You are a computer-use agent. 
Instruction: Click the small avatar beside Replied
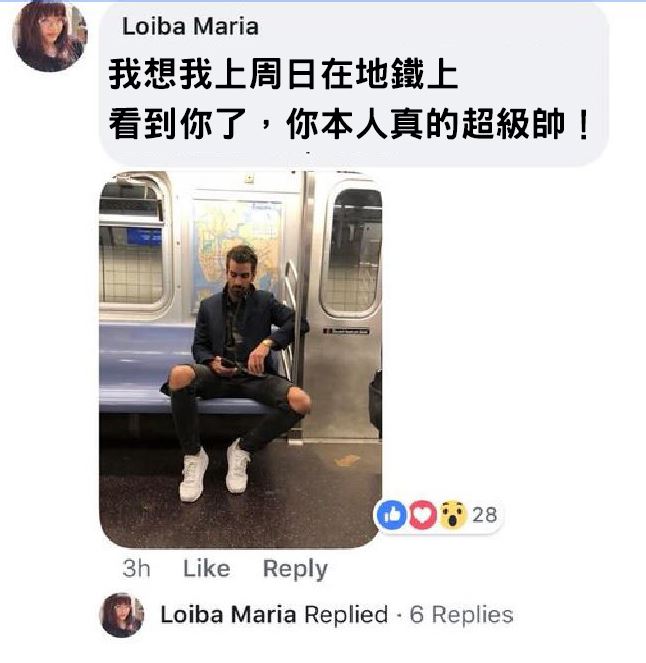click(x=122, y=614)
